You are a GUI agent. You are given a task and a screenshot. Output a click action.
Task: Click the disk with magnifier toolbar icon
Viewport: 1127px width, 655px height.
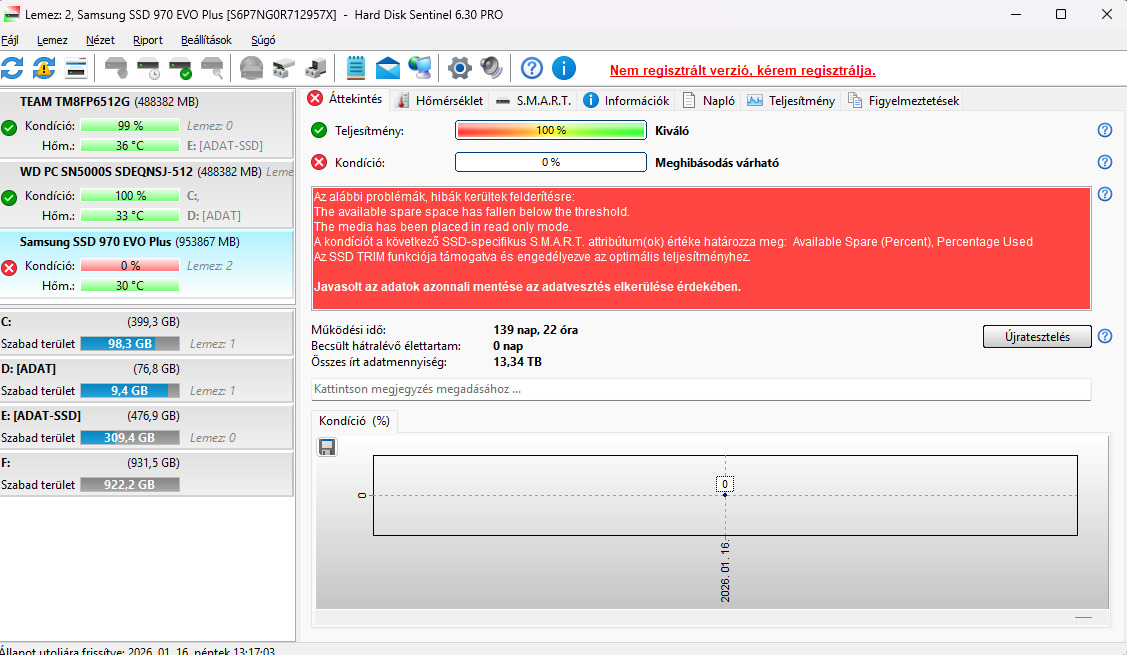pos(212,68)
